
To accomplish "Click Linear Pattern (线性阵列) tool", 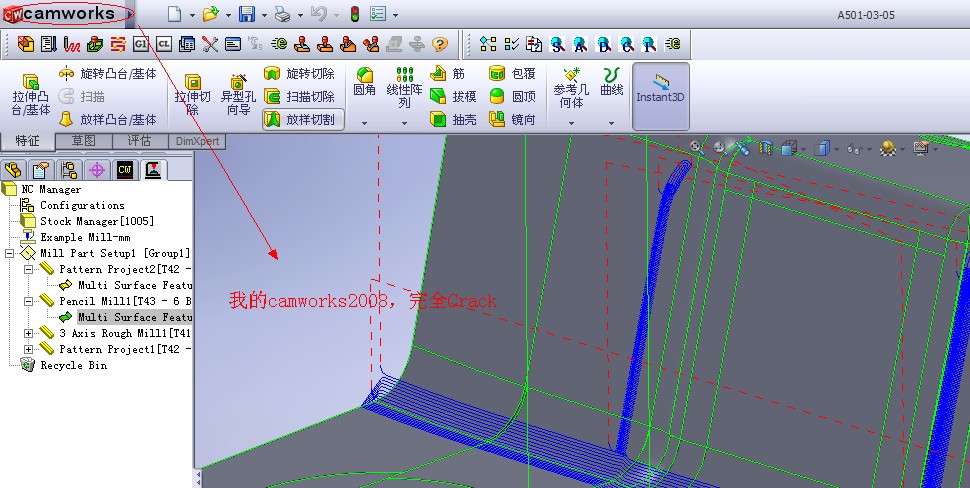I will [405, 88].
